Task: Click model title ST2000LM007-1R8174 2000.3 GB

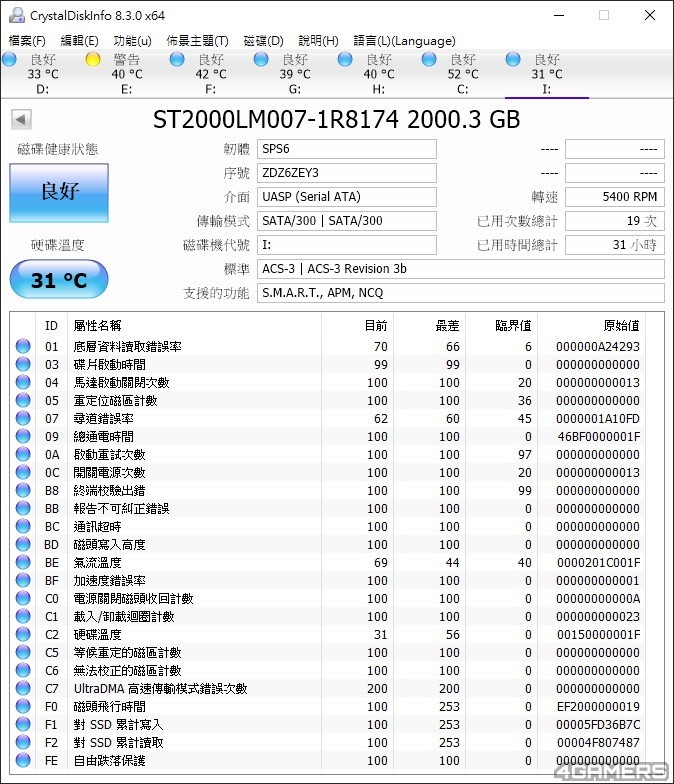Action: (x=336, y=120)
